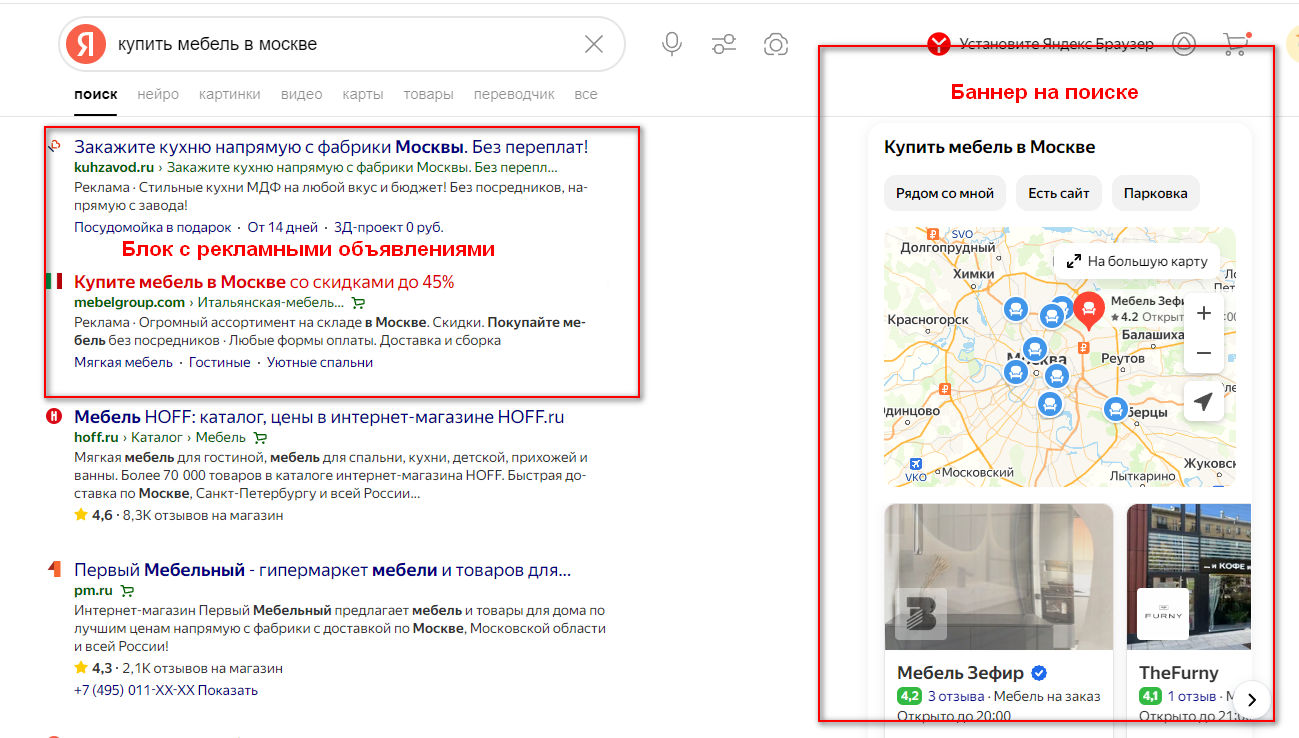Toggle the Есть сайт filter
The height and width of the screenshot is (738, 1299).
click(x=1059, y=193)
